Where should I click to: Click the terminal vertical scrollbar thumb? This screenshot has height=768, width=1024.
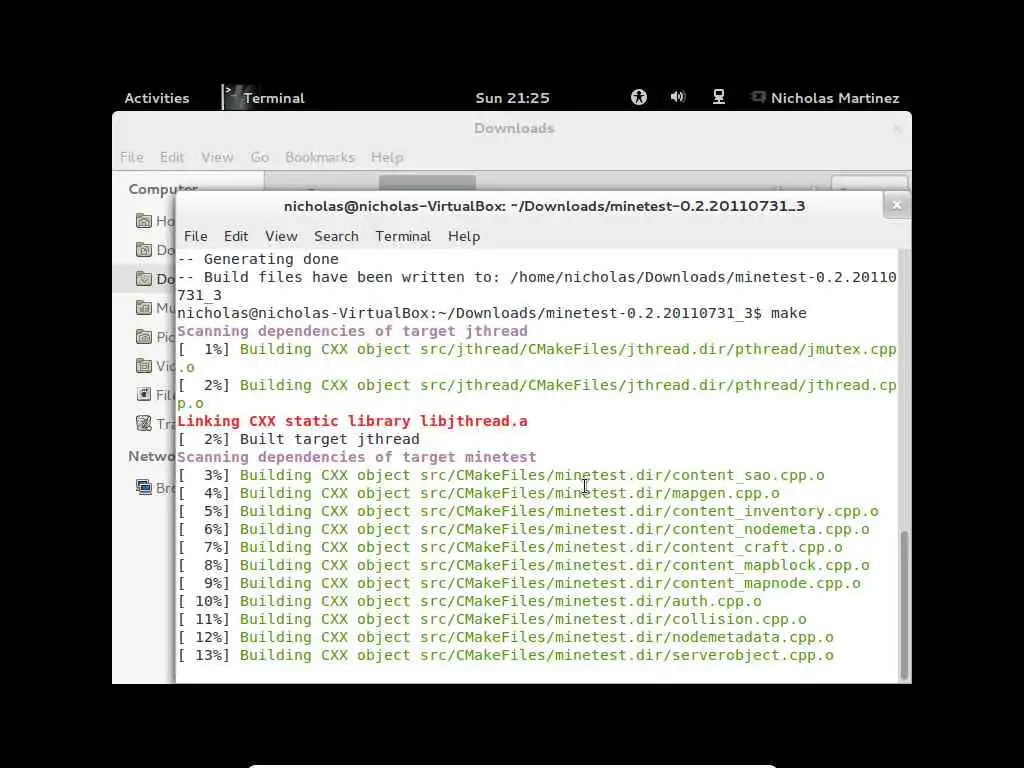pos(904,605)
